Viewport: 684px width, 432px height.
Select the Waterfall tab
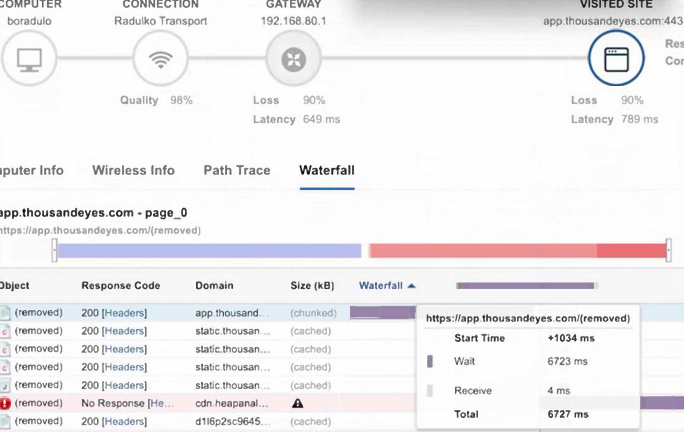click(327, 170)
